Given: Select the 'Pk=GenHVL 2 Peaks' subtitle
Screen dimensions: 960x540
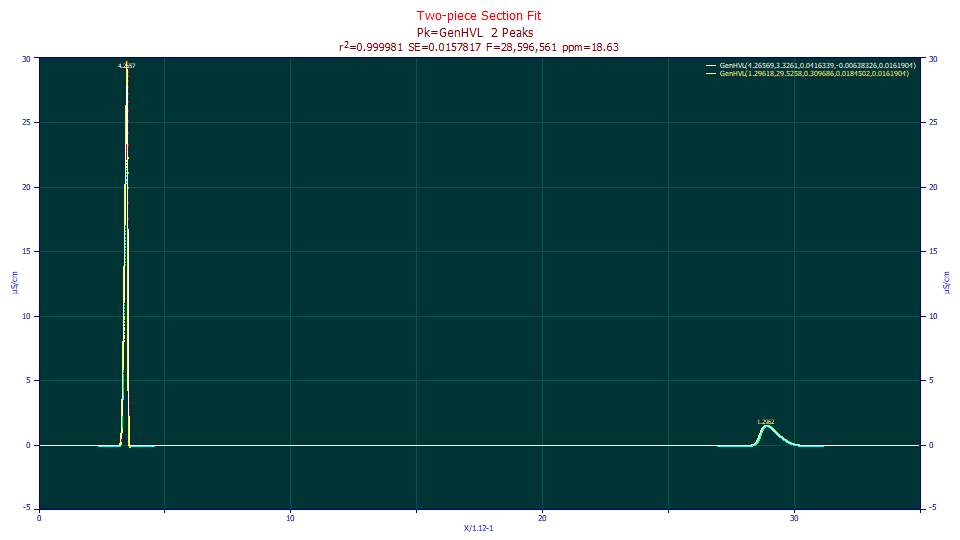Looking at the screenshot, I should coord(475,32).
